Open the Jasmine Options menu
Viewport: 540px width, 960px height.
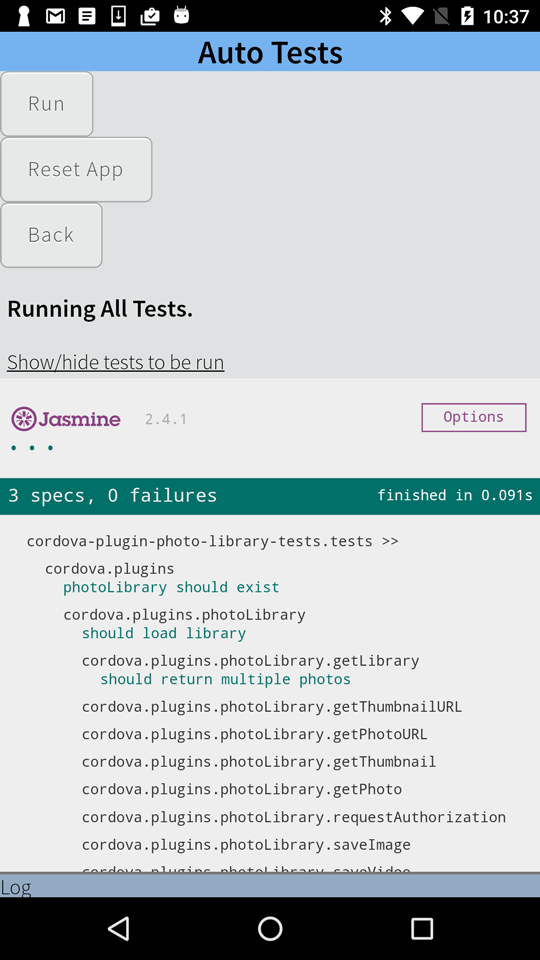pyautogui.click(x=473, y=417)
